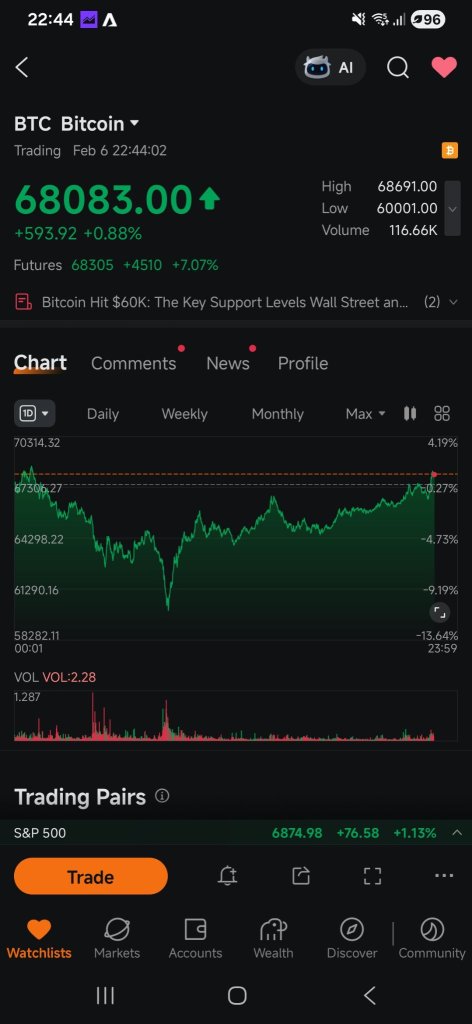Tap the Futures 68305 quote line

click(116, 265)
